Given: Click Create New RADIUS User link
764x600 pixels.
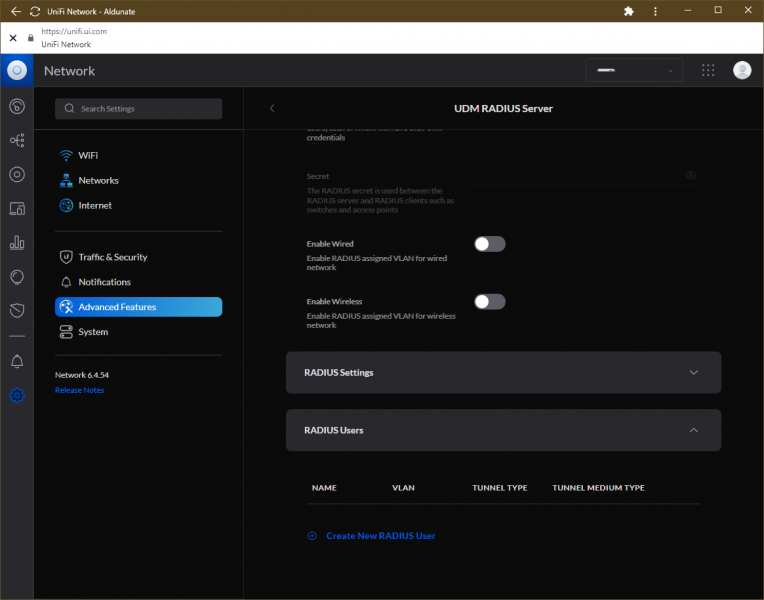Looking at the screenshot, I should [x=380, y=536].
